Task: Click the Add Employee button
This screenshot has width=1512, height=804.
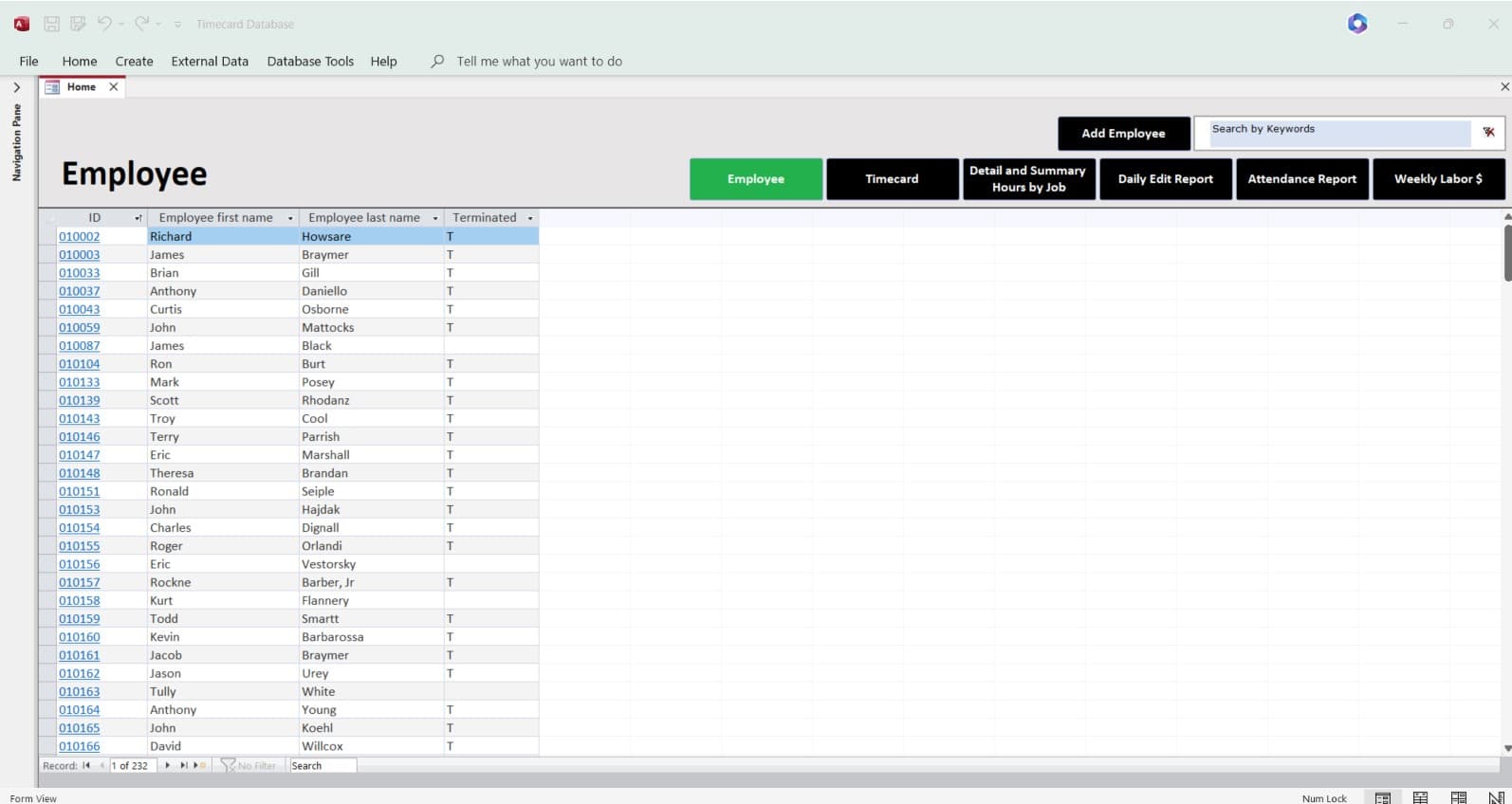Action: (x=1124, y=133)
